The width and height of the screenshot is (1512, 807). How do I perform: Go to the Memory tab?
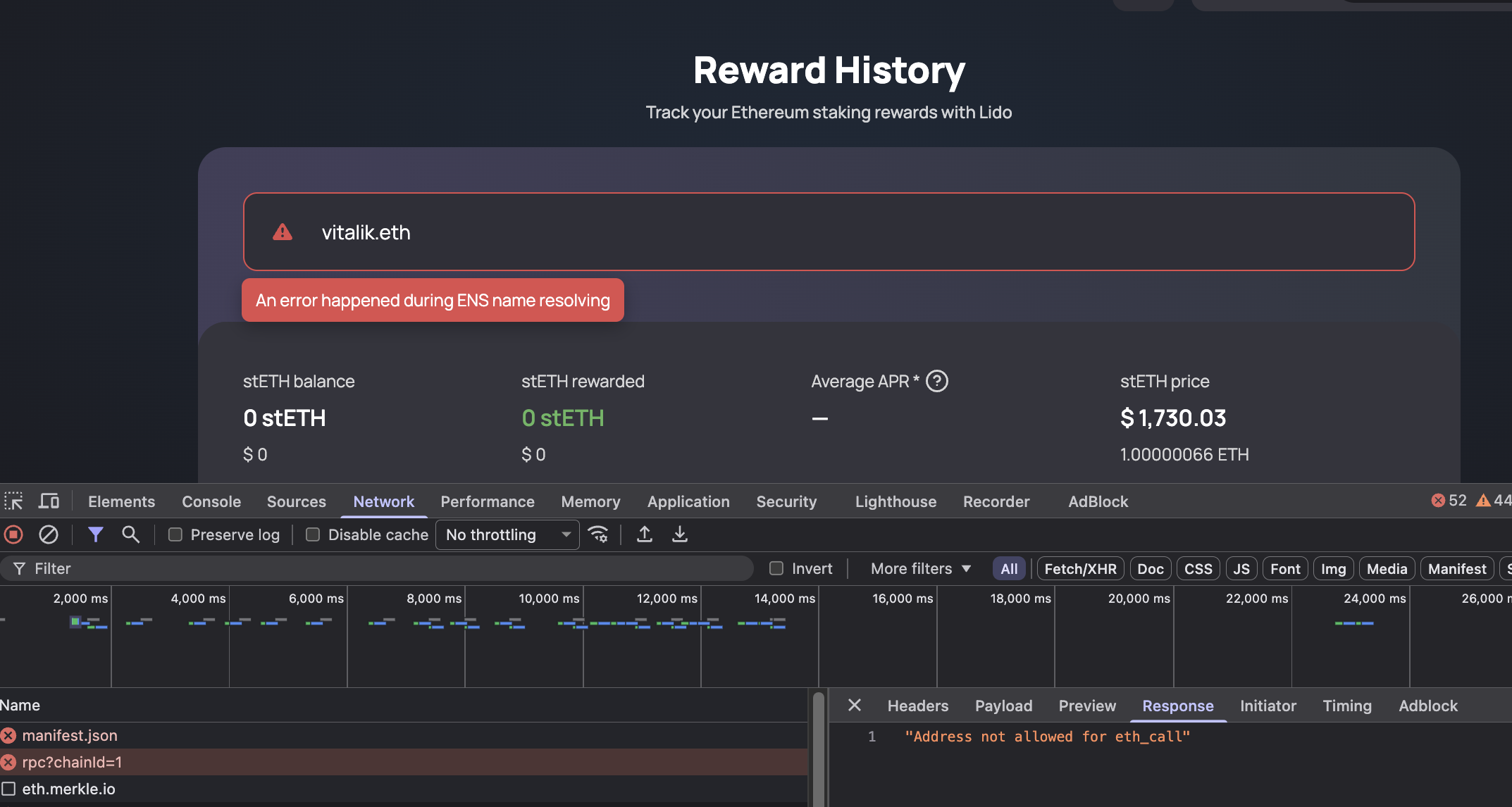(591, 501)
